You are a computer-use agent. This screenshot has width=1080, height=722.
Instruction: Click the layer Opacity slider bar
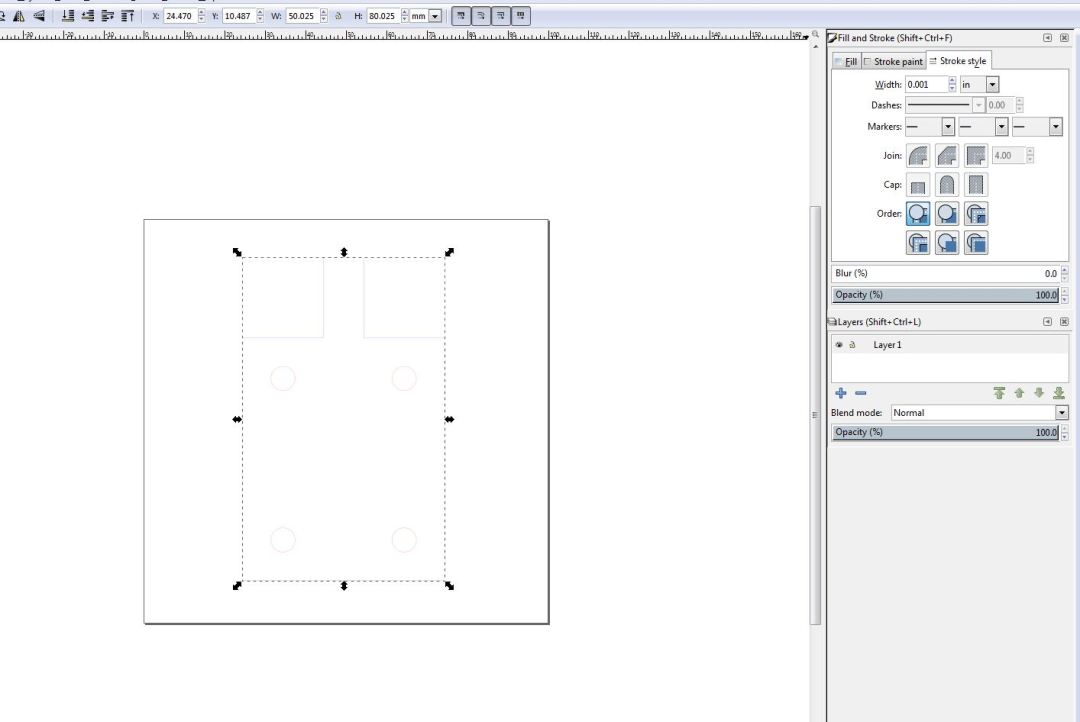(x=944, y=432)
